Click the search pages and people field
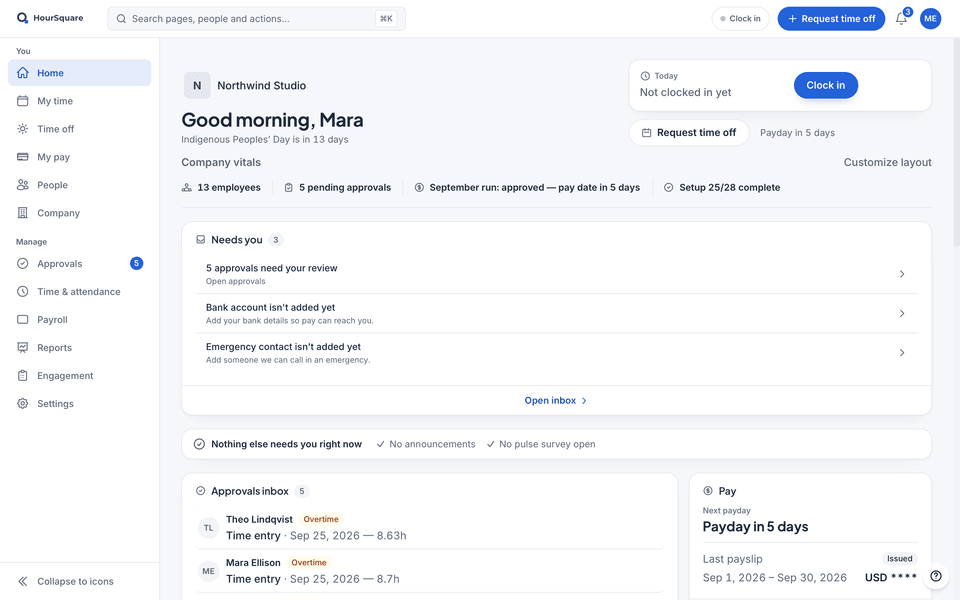 tap(256, 19)
